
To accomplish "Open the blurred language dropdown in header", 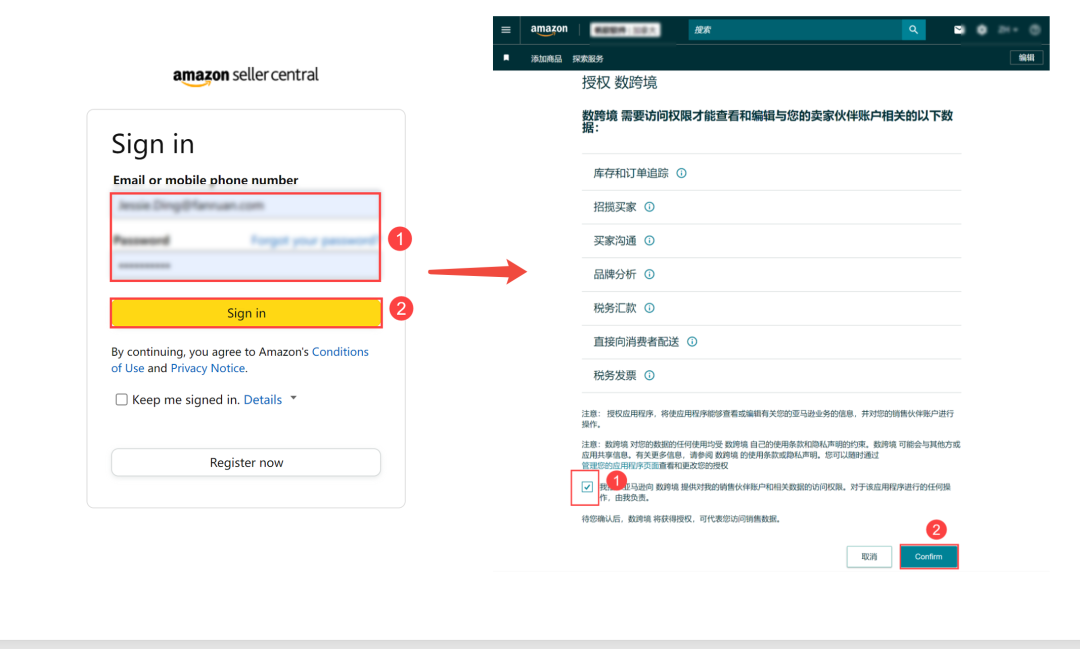I will pyautogui.click(x=1008, y=30).
